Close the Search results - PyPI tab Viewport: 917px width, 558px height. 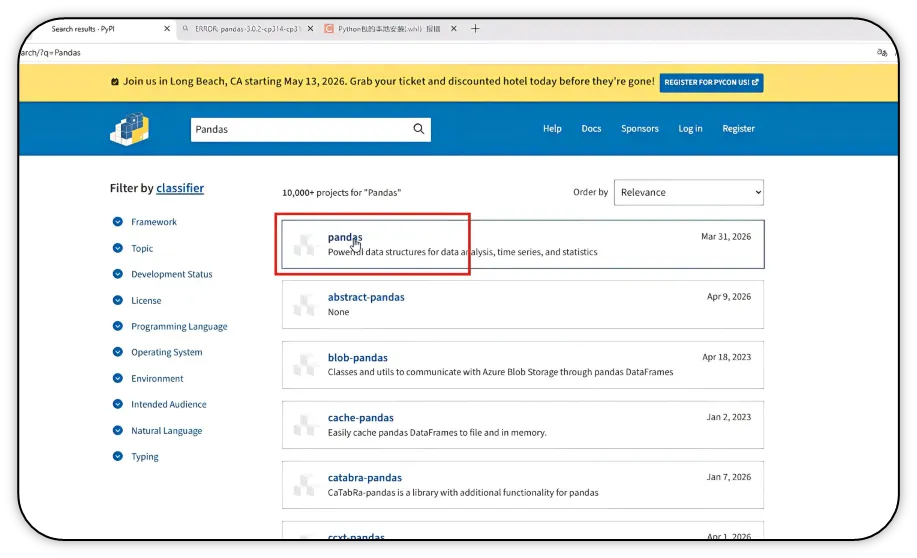coord(167,29)
